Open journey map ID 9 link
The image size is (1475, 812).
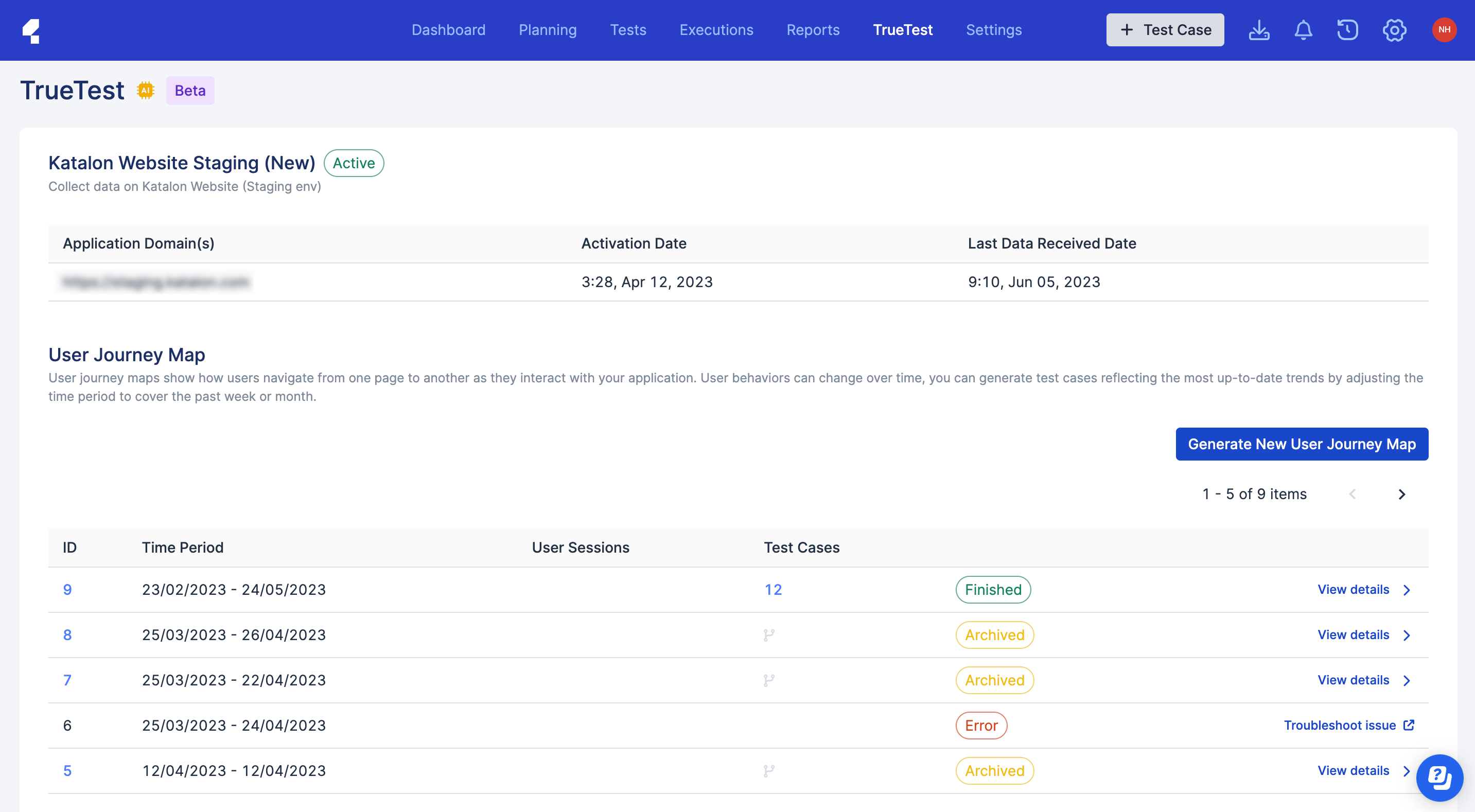[x=67, y=590]
